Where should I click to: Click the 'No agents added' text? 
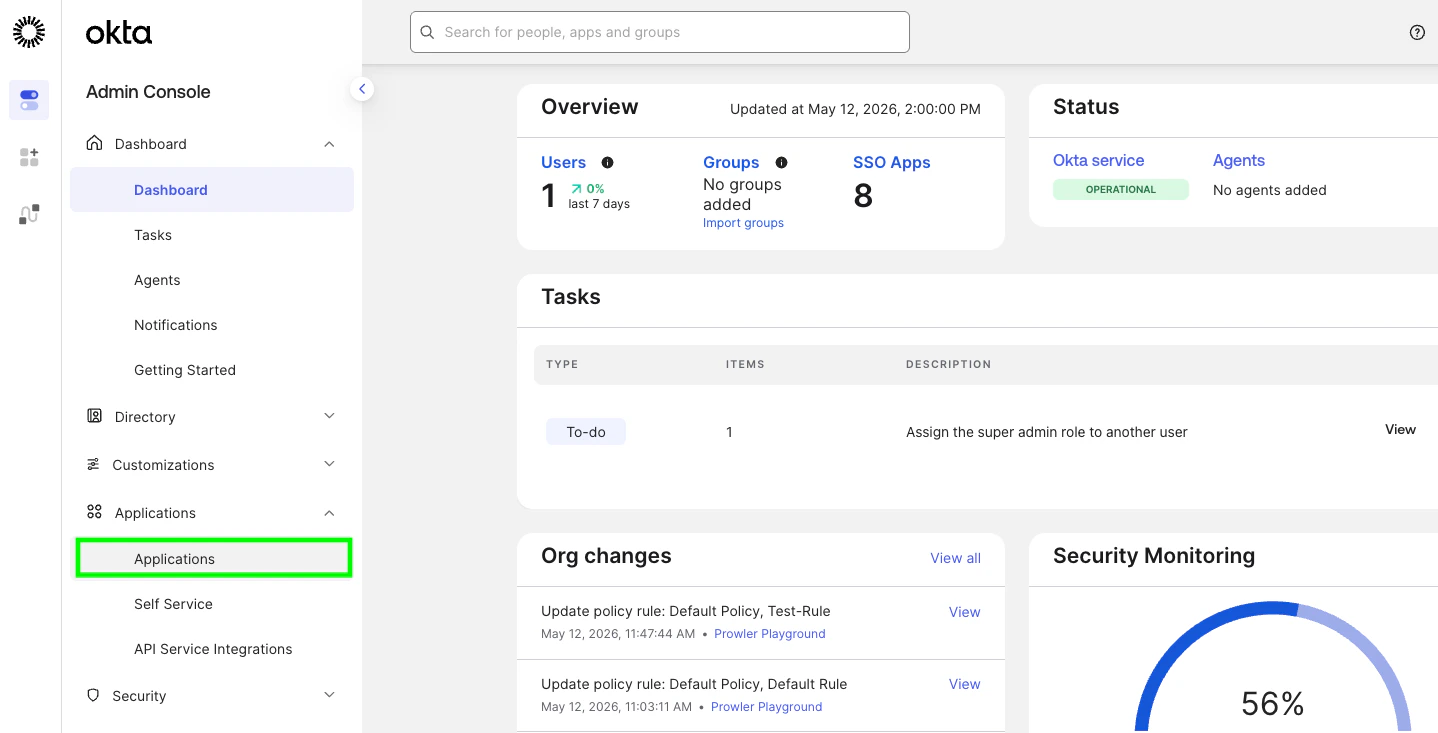coord(1270,190)
